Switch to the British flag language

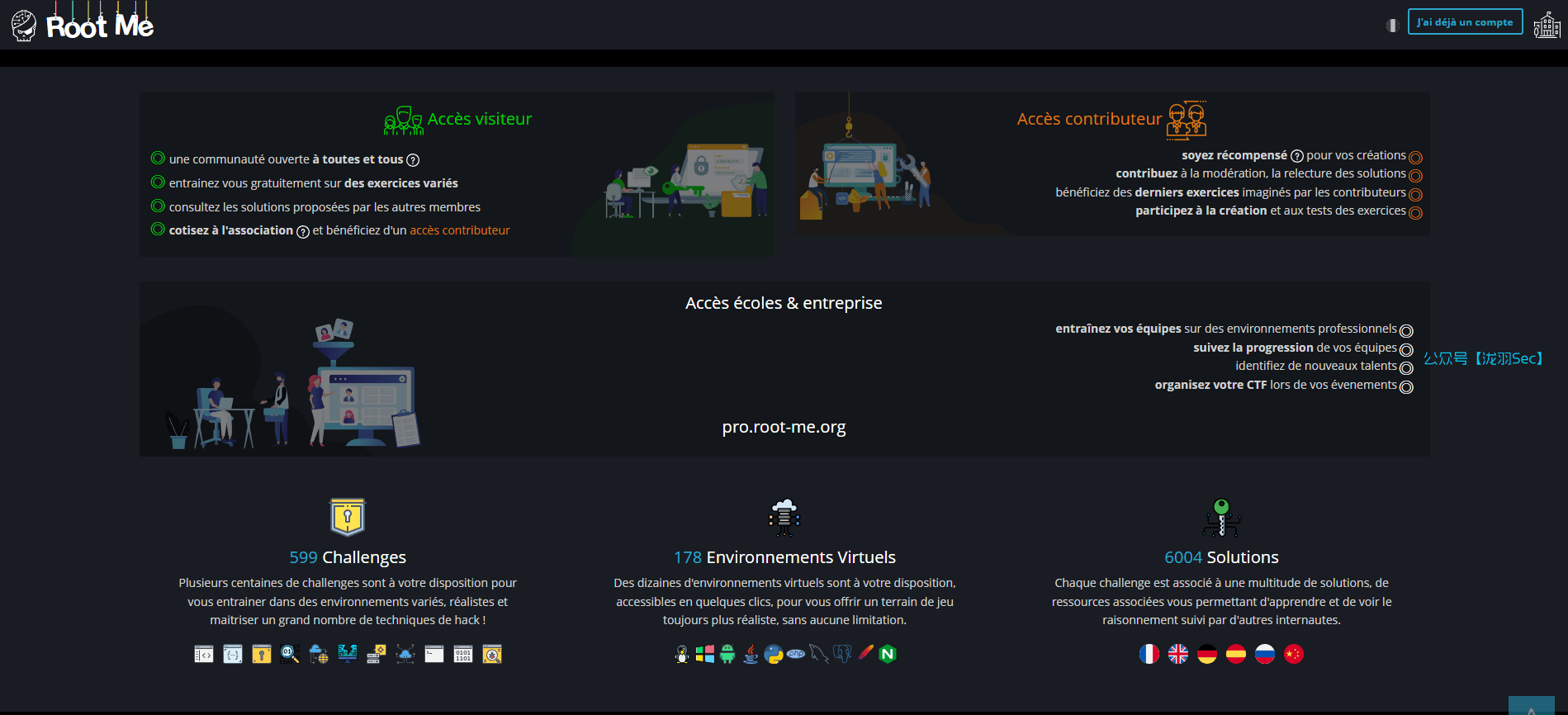click(1178, 654)
